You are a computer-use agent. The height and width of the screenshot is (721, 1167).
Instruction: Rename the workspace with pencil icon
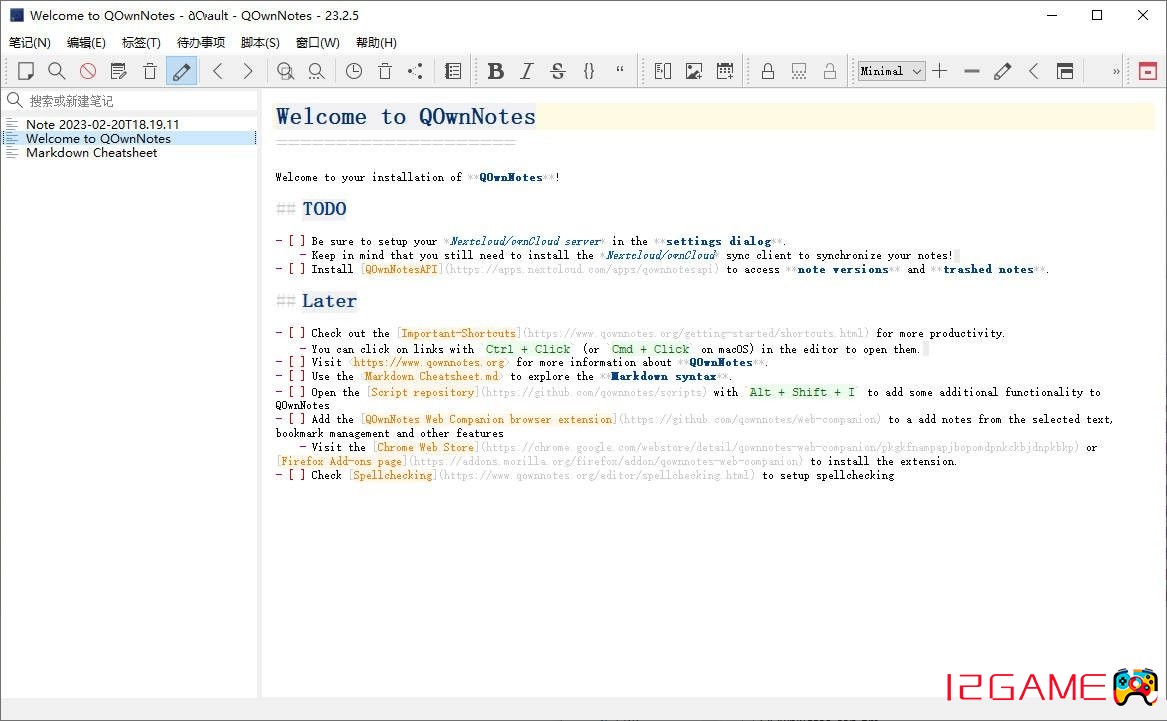(x=1003, y=71)
